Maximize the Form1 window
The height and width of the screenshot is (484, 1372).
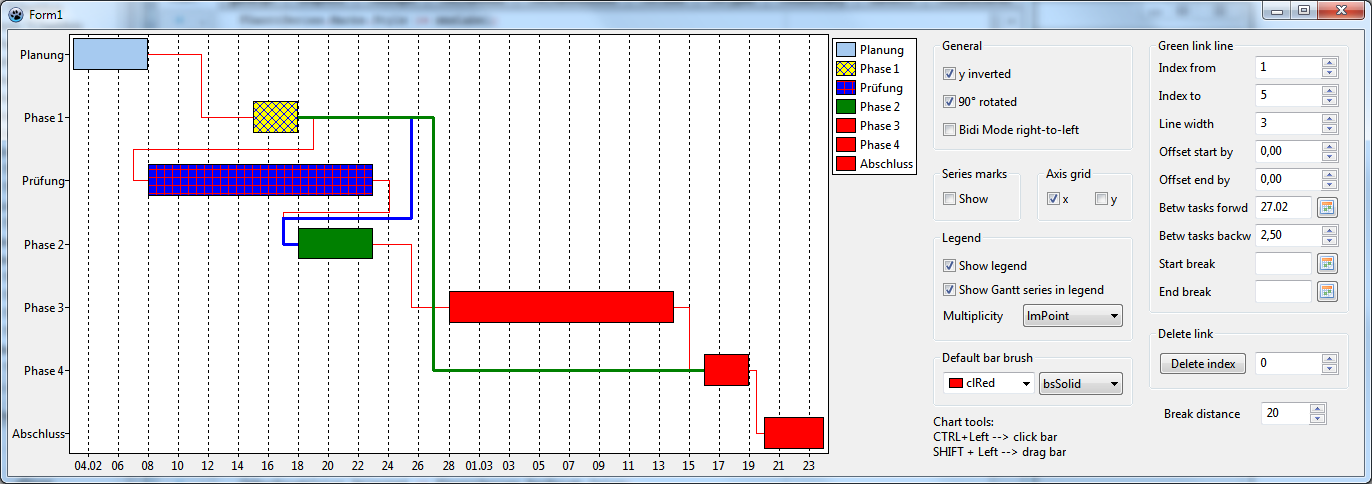(x=1303, y=10)
